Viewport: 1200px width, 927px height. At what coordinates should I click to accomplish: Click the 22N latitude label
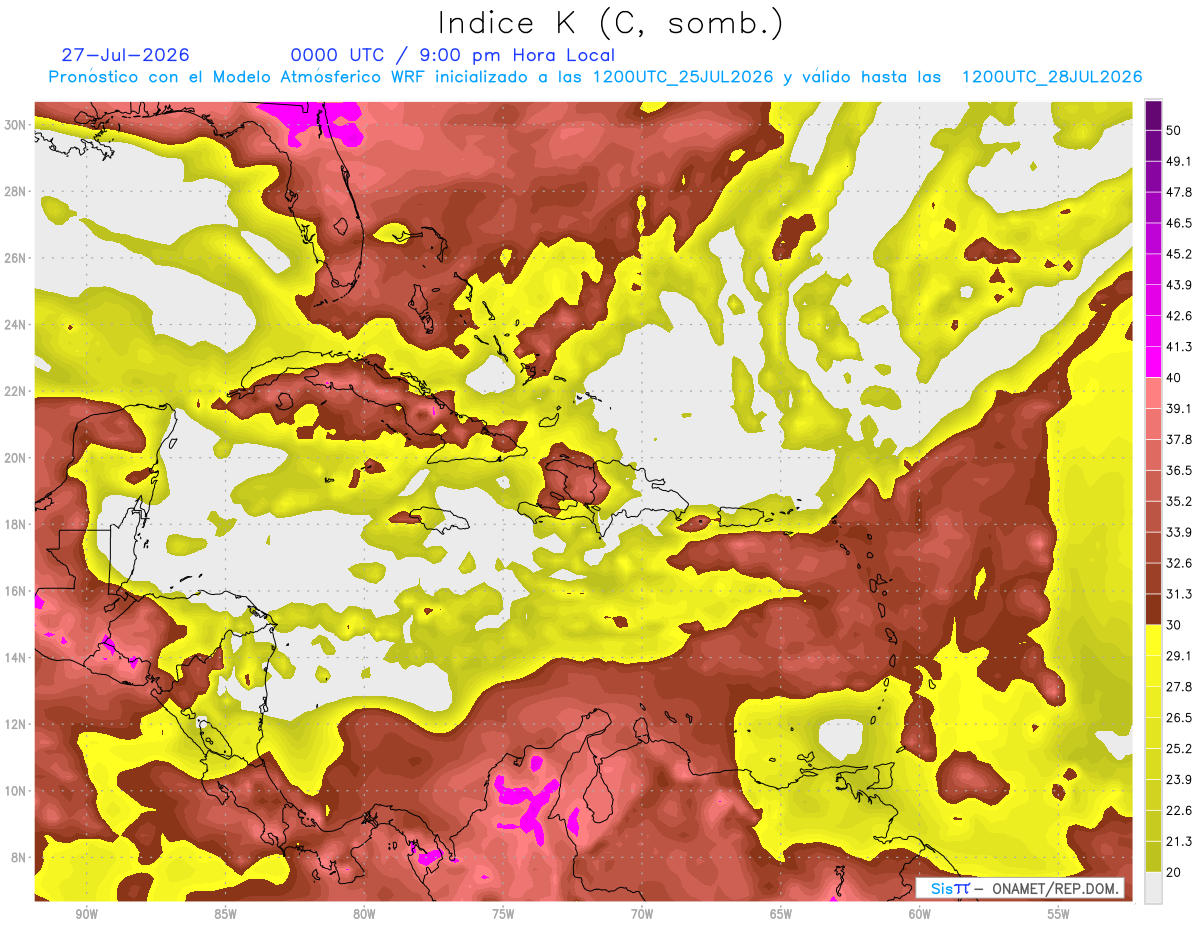coord(17,391)
